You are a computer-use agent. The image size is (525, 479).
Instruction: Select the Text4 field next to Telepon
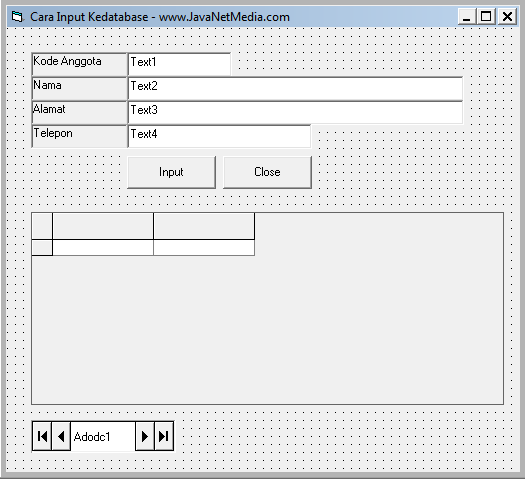[x=219, y=136]
